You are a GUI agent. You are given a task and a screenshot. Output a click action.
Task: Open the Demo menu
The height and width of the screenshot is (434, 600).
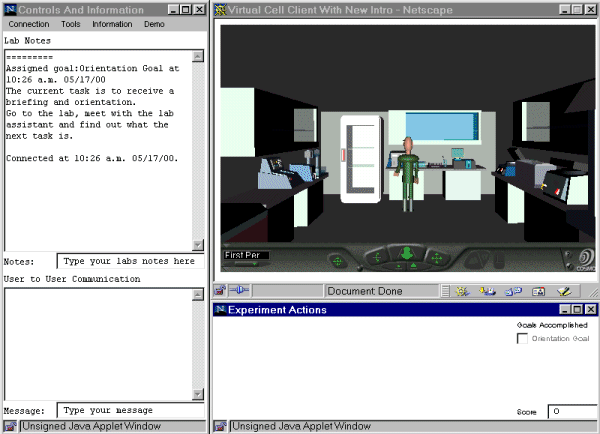point(154,23)
